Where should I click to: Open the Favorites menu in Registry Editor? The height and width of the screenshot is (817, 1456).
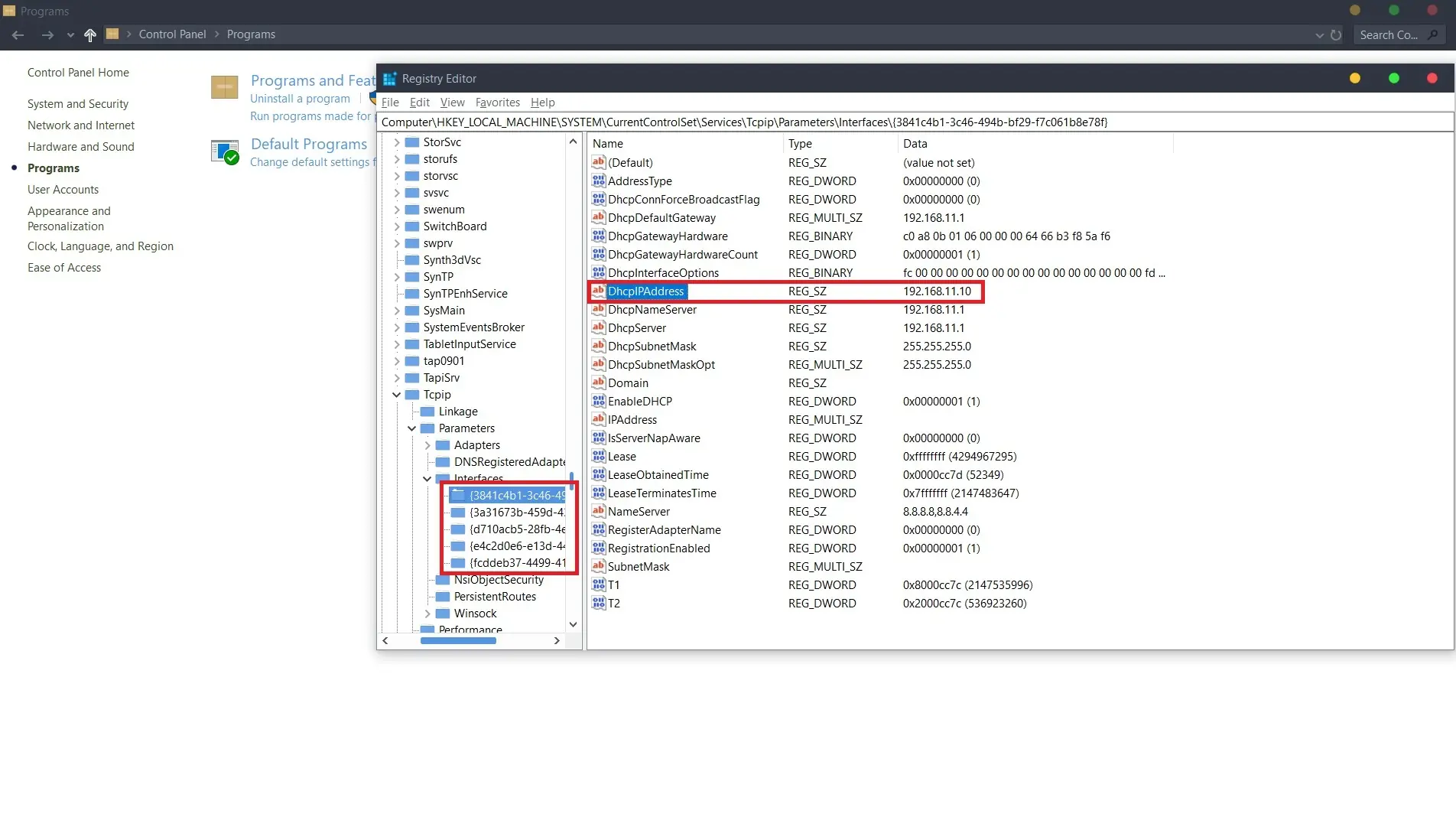498,103
